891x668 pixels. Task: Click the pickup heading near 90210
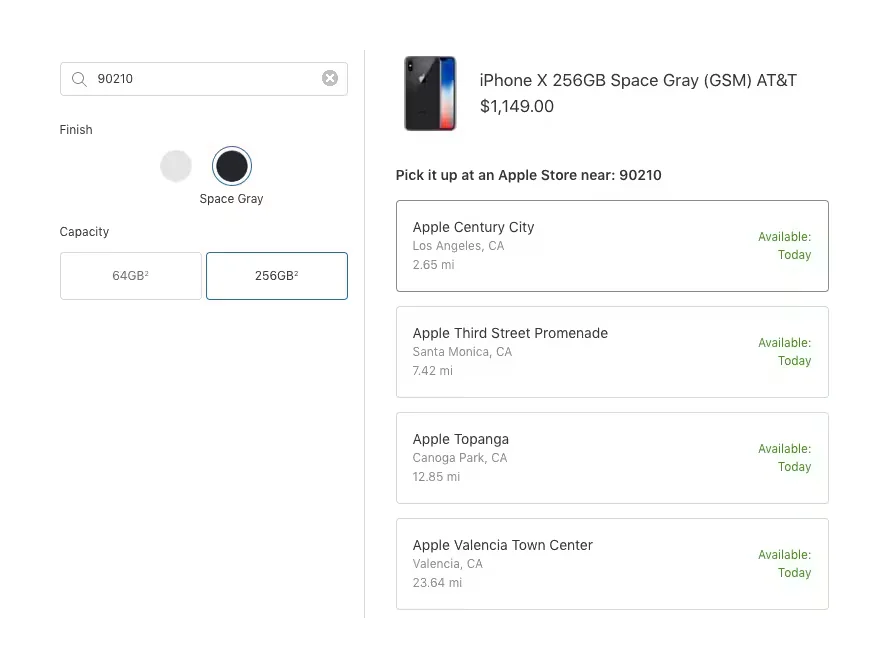point(528,175)
